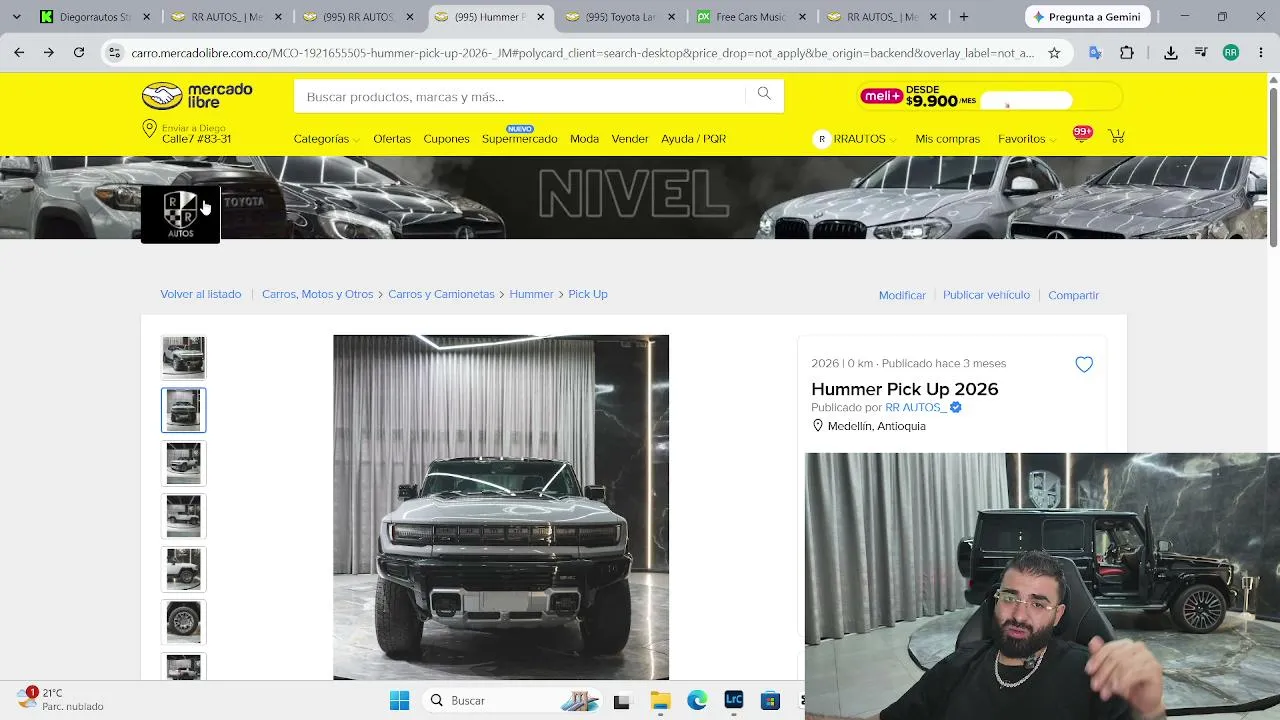Expand the RRAUTOS account menu
The height and width of the screenshot is (720, 1280).
[x=855, y=139]
